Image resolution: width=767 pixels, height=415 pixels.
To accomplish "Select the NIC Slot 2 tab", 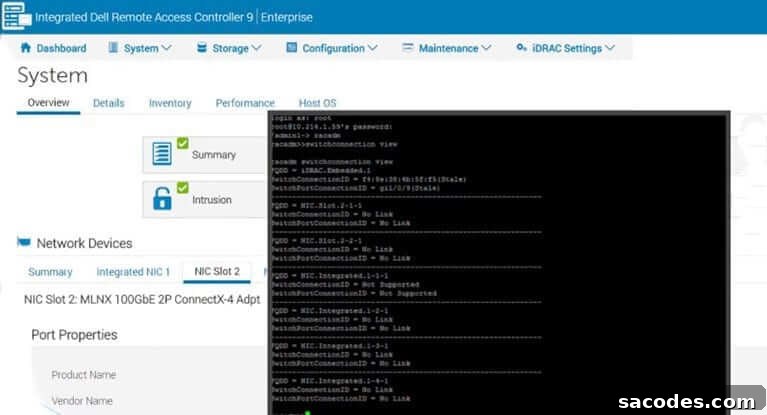I will pyautogui.click(x=217, y=271).
